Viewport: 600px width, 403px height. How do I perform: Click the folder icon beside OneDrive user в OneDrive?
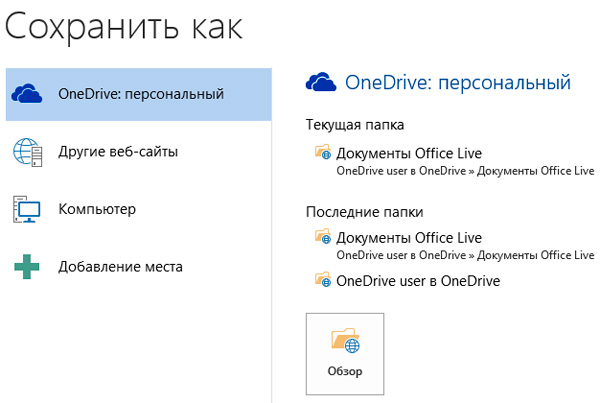click(x=322, y=281)
